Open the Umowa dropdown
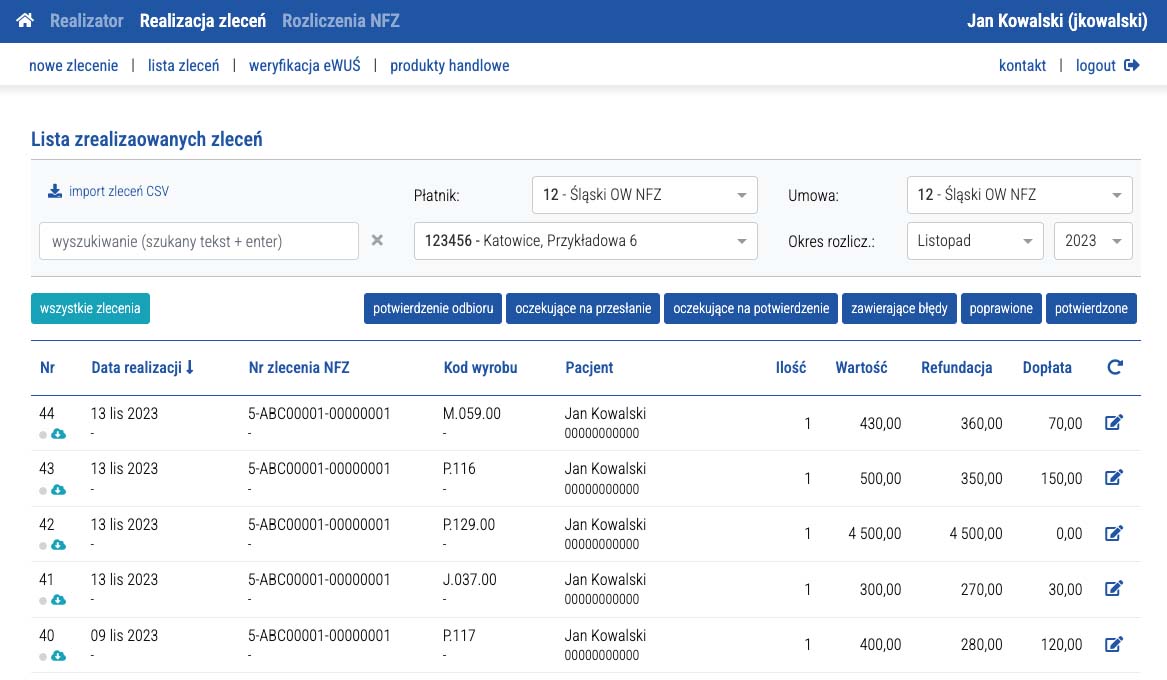Viewport: 1167px width, 680px height. click(x=1019, y=195)
